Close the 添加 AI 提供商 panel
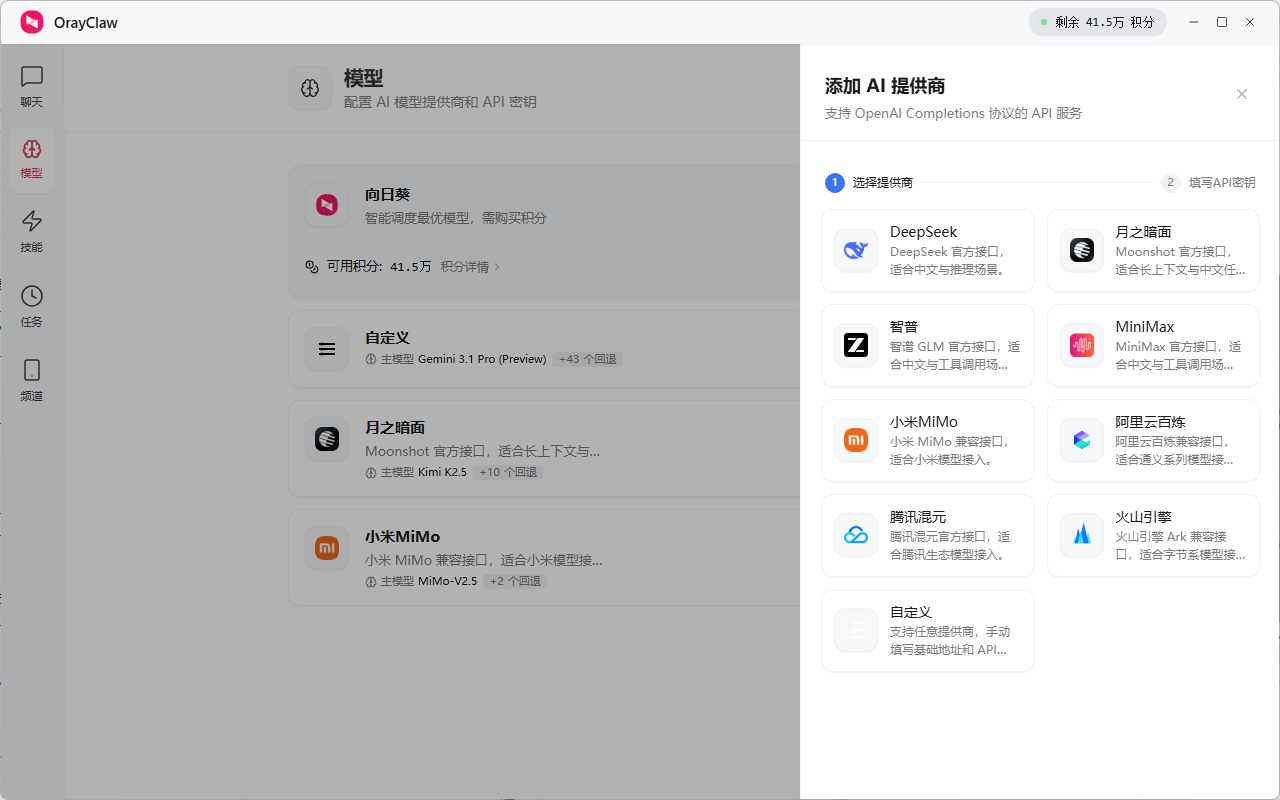 click(1242, 94)
